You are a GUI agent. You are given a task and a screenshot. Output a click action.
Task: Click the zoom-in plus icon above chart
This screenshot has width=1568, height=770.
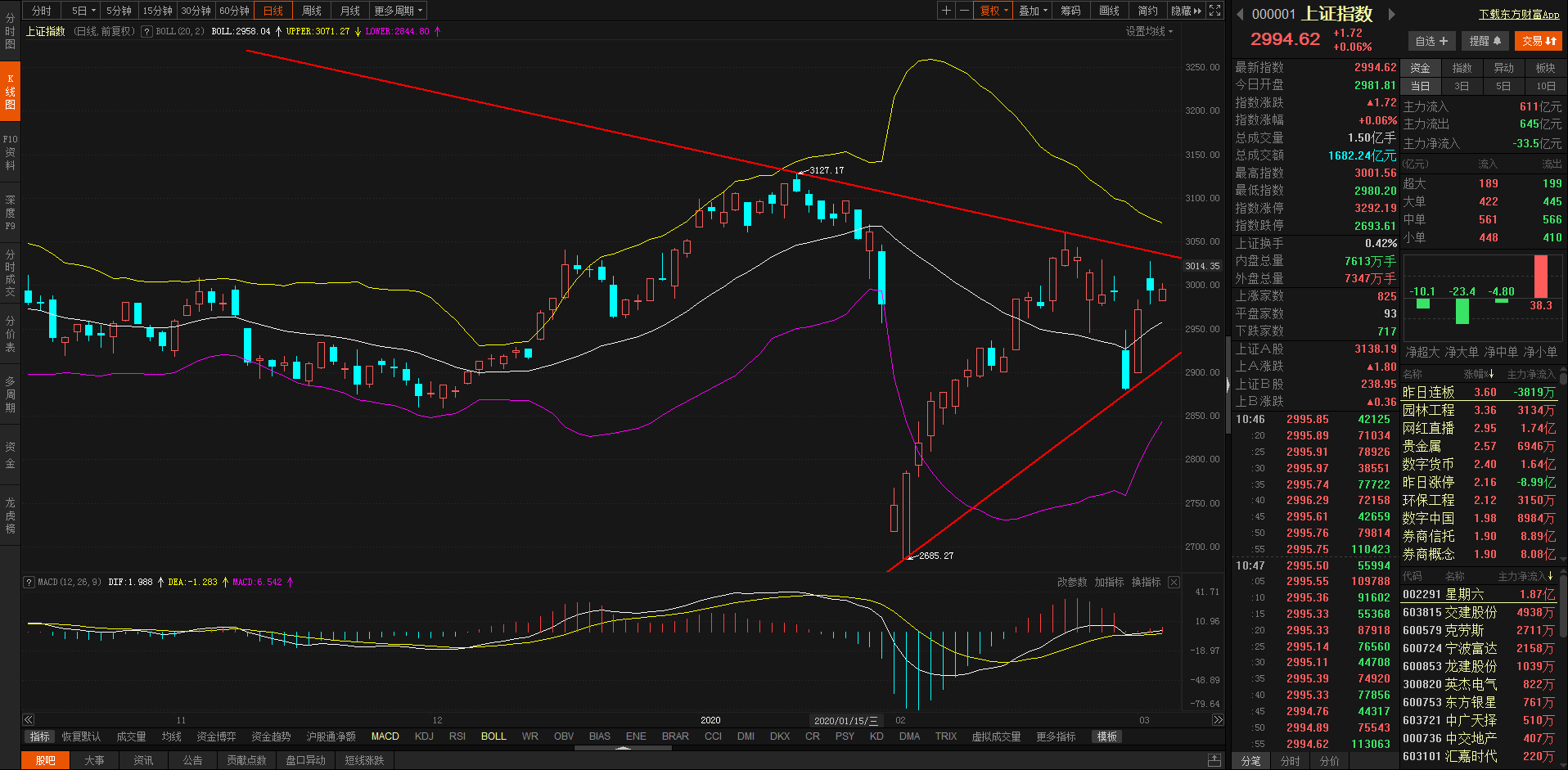click(946, 11)
